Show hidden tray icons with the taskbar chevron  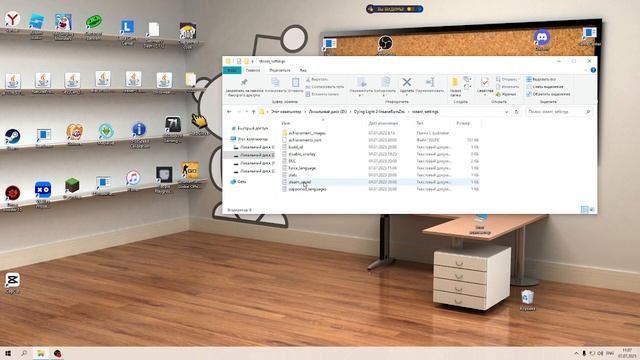576,353
